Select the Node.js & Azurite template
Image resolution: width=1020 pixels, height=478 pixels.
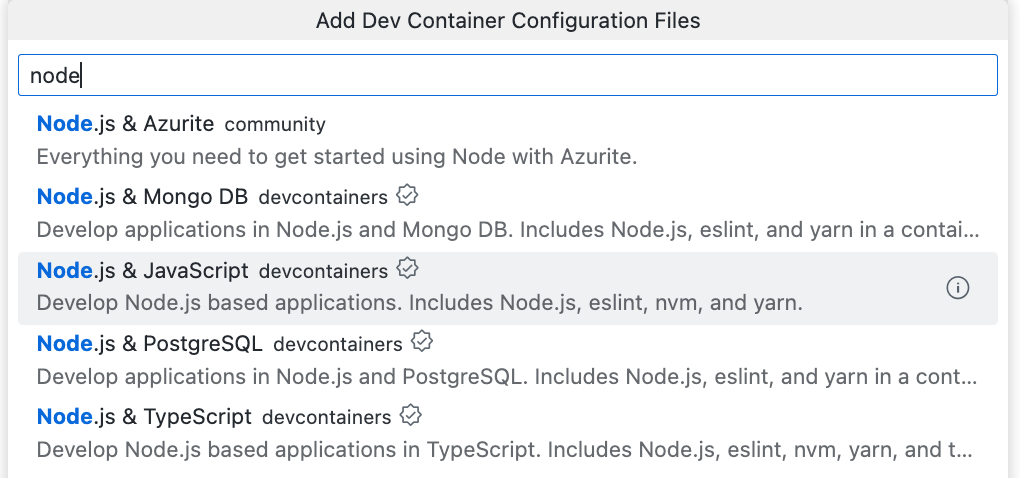pos(125,124)
